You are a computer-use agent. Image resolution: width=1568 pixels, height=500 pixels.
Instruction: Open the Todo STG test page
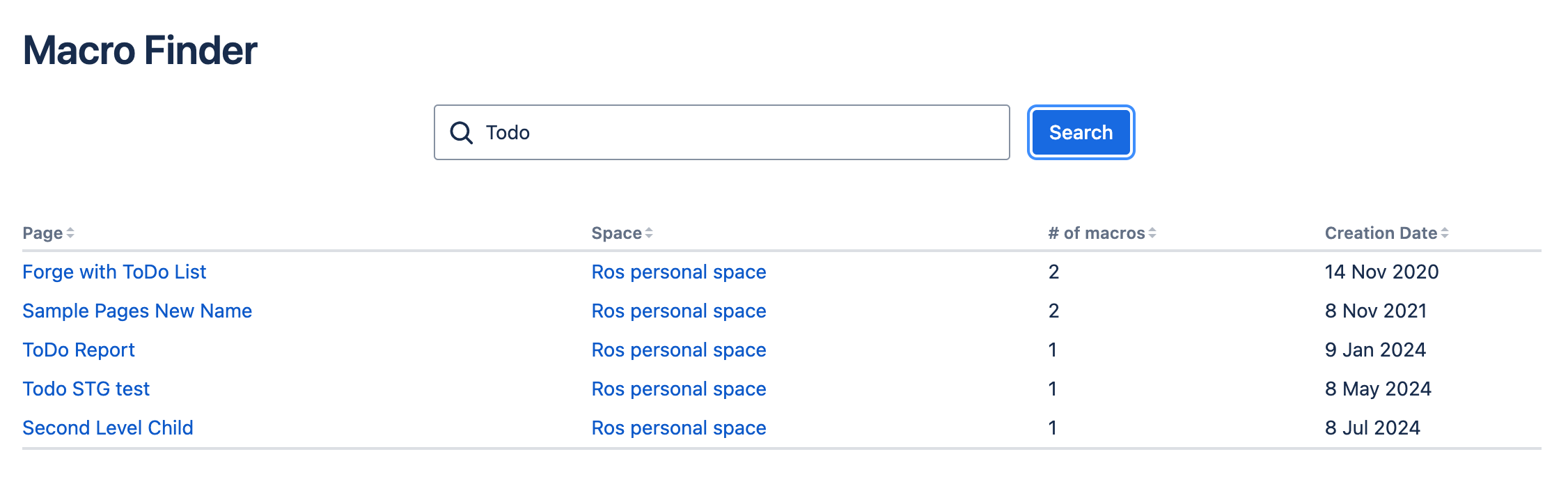pos(86,389)
